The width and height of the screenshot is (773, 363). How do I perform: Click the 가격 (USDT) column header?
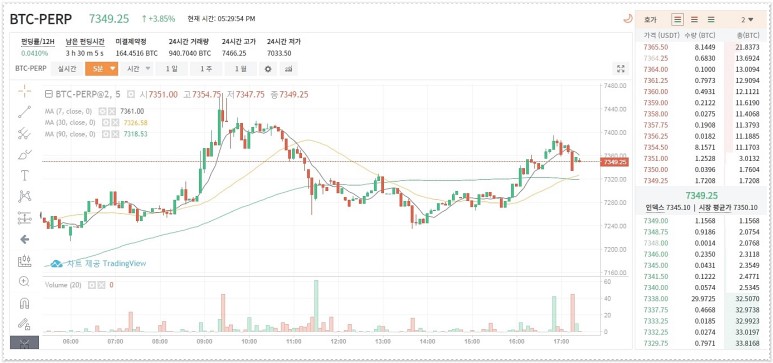(x=662, y=36)
